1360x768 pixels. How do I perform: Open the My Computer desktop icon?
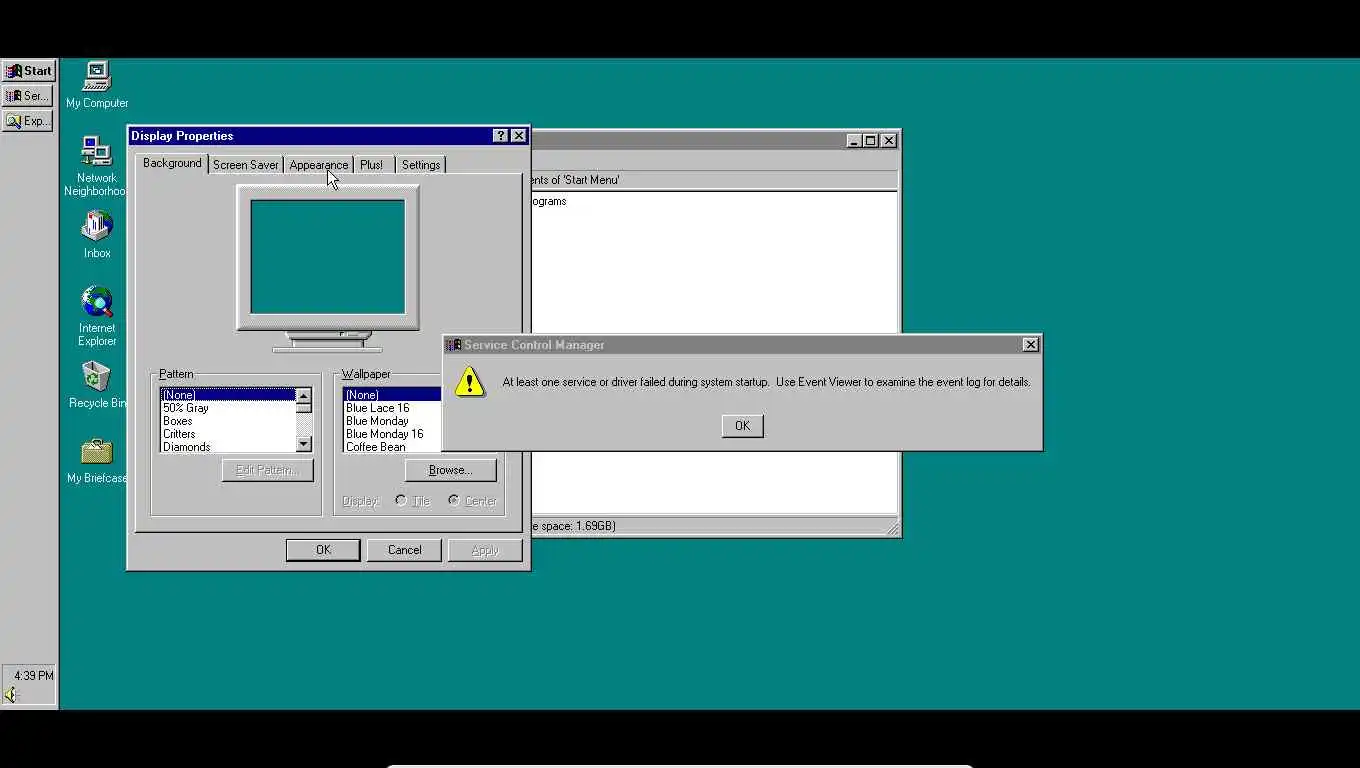(x=97, y=85)
